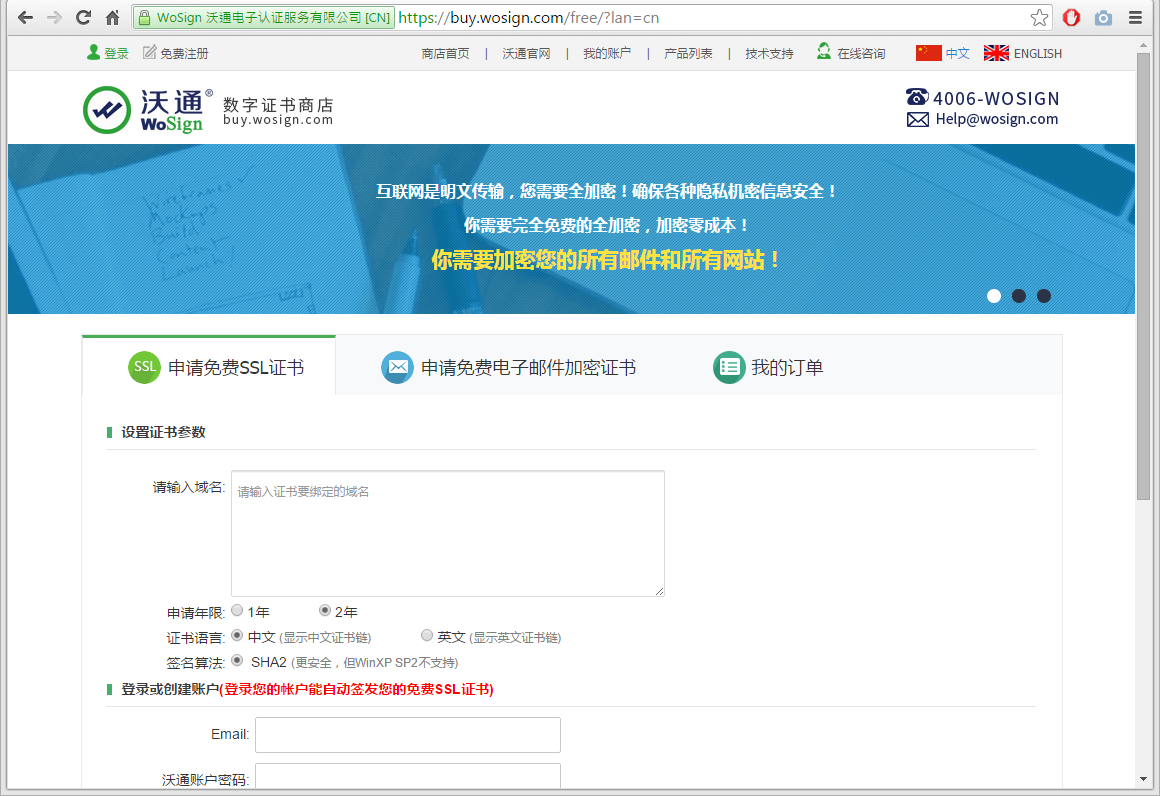Click the 免费注册 register link
Image resolution: width=1160 pixels, height=796 pixels.
[184, 54]
